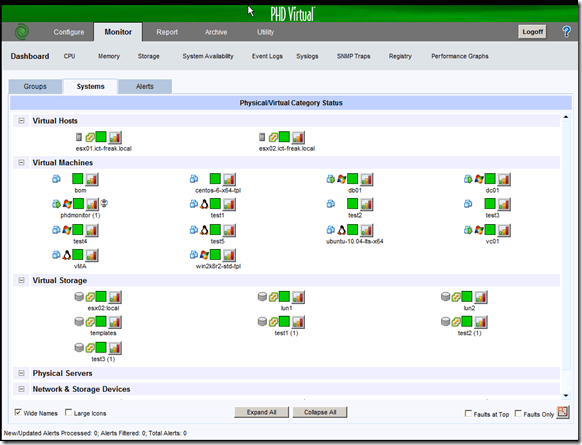Click the scrollbar up arrow in status panel
The width and height of the screenshot is (582, 445).
click(566, 117)
